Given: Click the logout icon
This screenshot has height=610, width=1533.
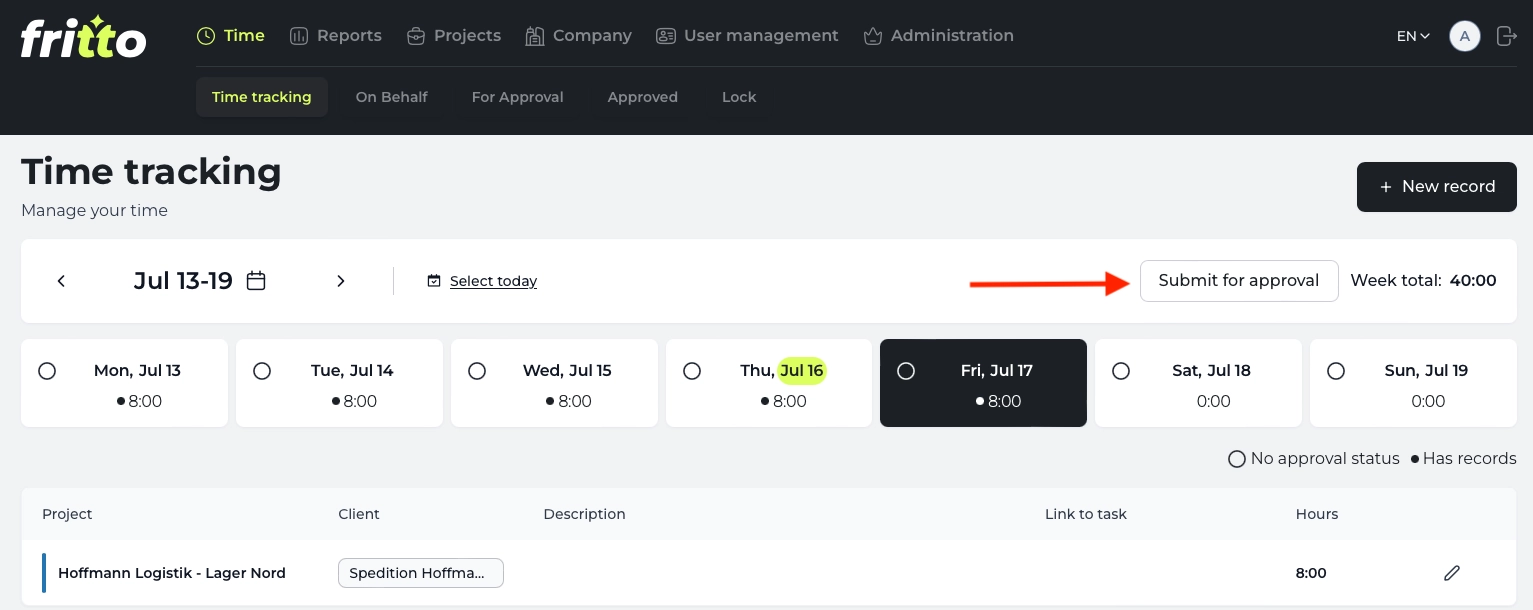Looking at the screenshot, I should coord(1507,36).
